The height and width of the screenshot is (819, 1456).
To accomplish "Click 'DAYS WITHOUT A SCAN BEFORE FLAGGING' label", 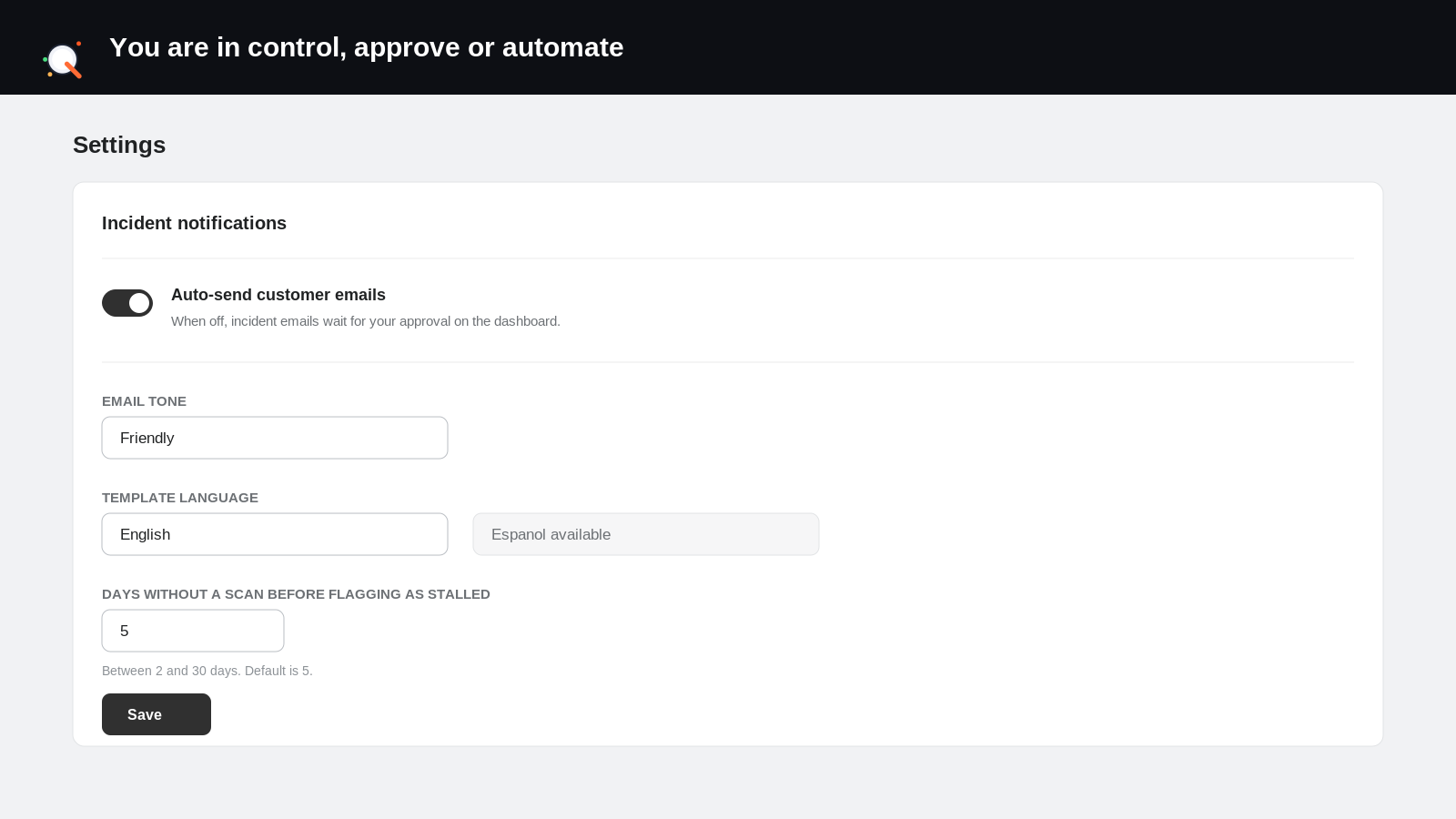I will click(296, 594).
